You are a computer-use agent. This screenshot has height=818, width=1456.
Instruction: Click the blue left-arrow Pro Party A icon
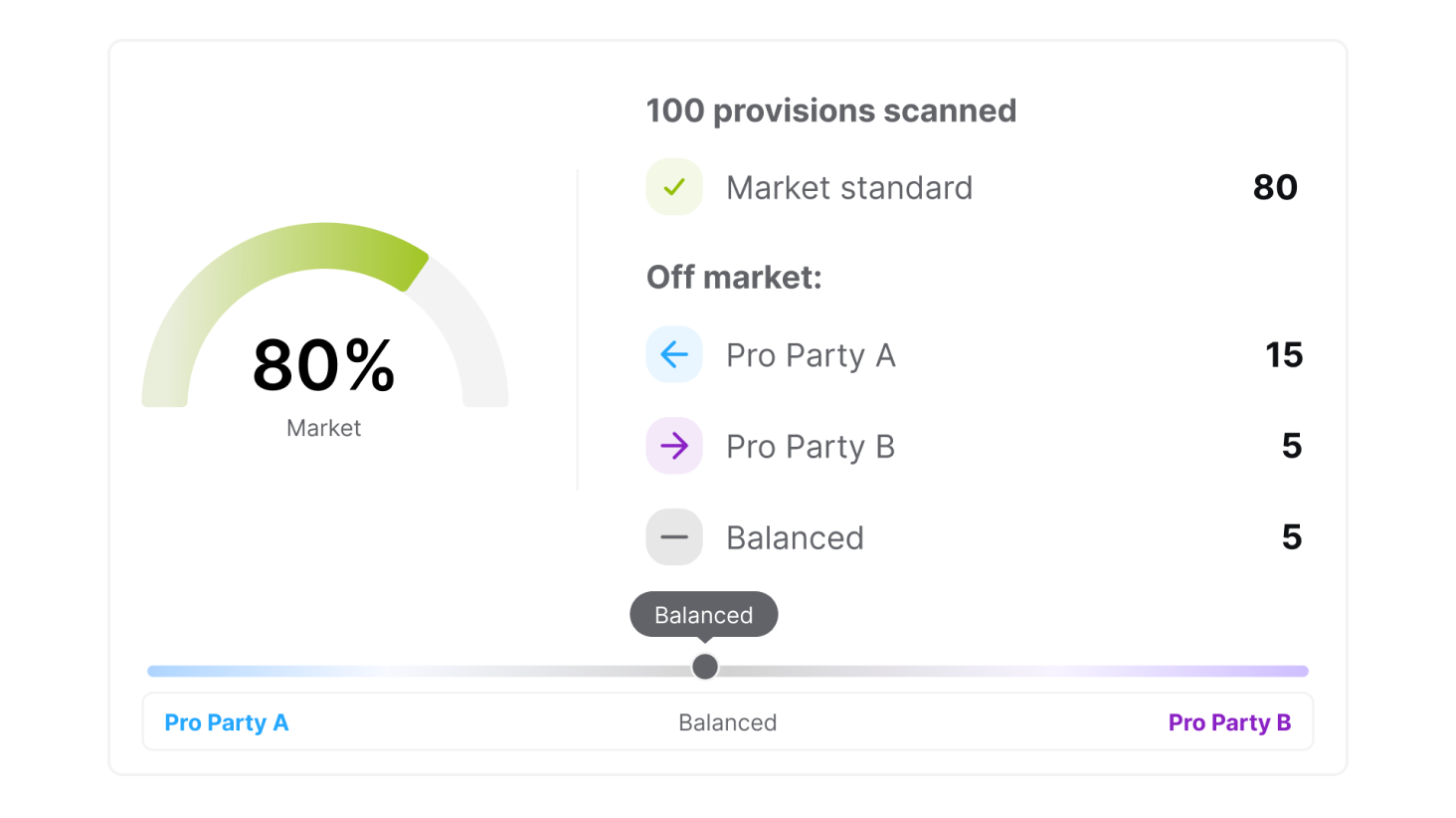point(674,355)
